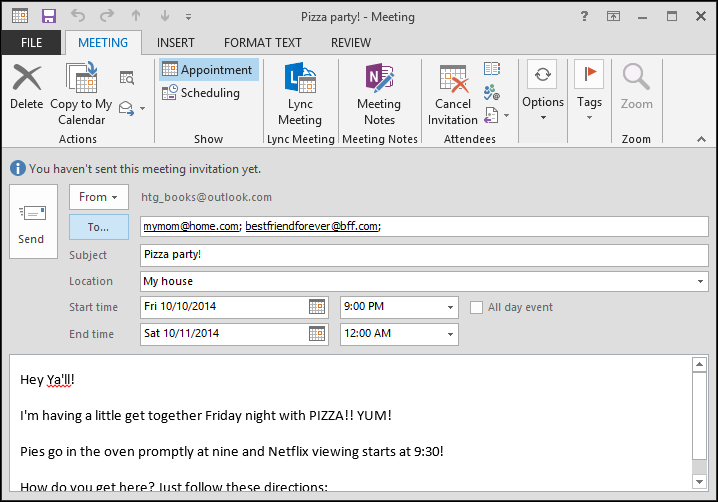Viewport: 718px width, 502px height.
Task: Click the Check Names icon in Attendees
Action: 492,92
